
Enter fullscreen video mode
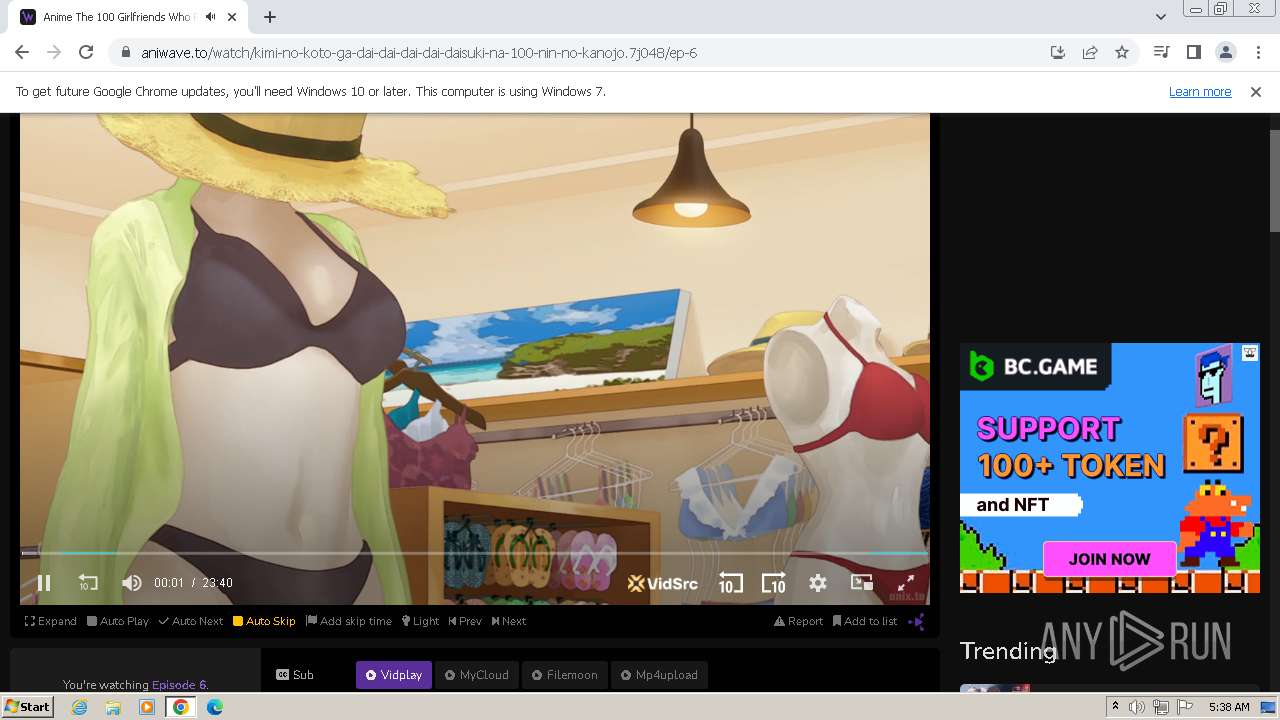905,583
